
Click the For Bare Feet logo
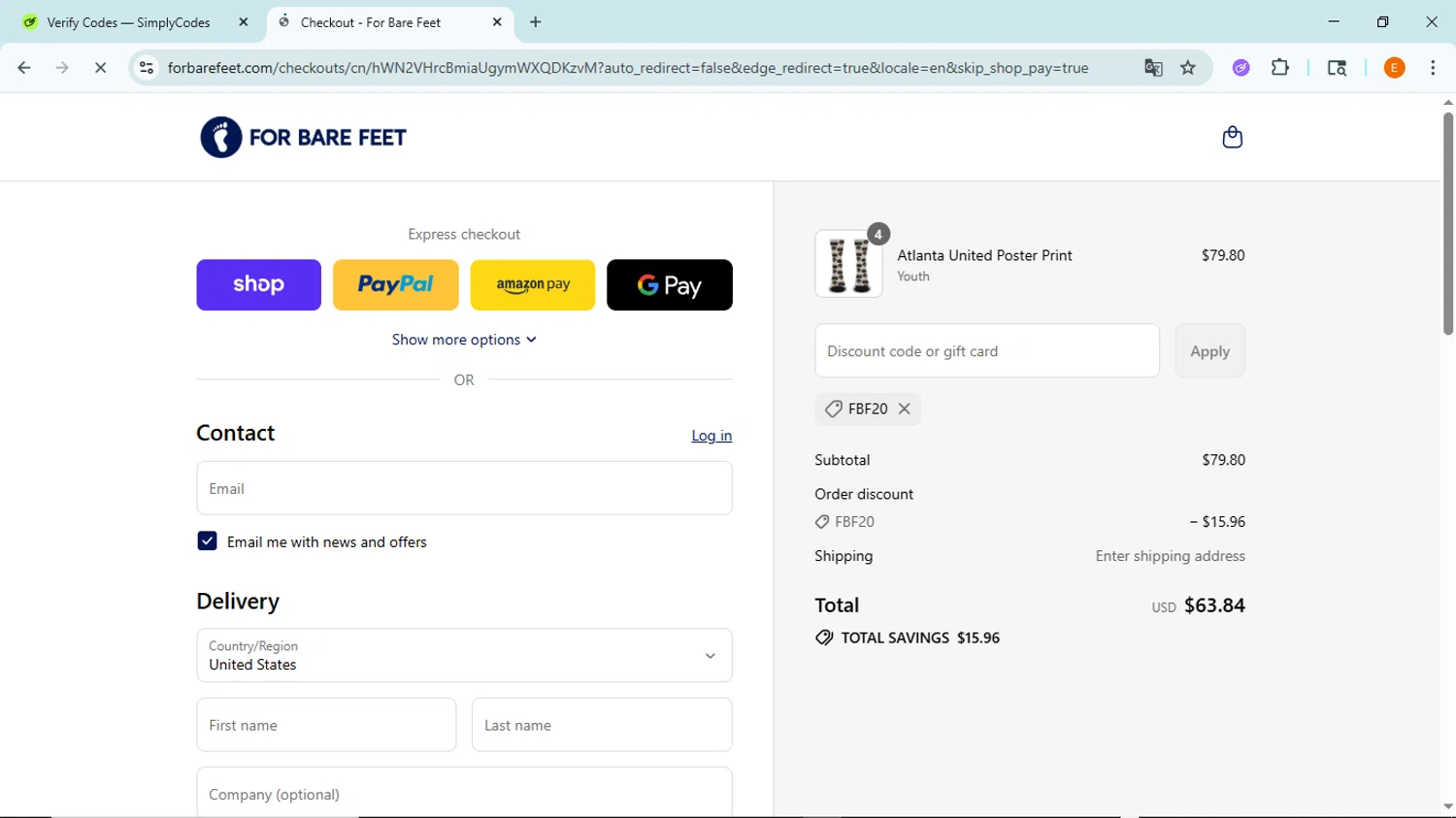[303, 138]
